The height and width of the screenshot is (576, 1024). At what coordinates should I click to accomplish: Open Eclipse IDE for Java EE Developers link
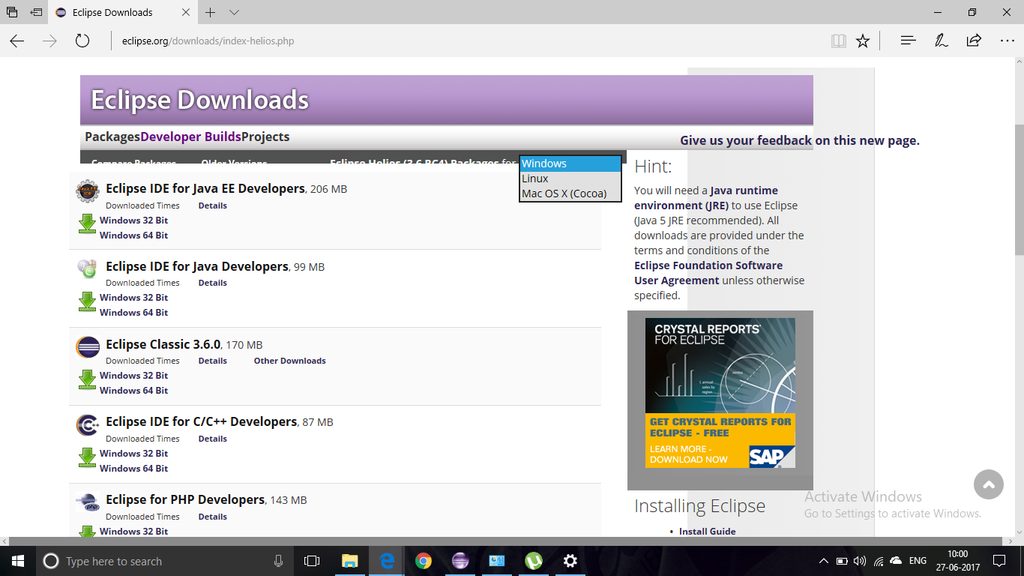click(x=205, y=188)
